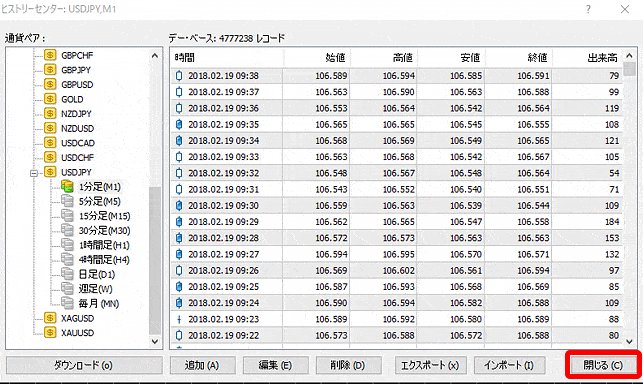Select the 日足(D1) timeframe
The width and height of the screenshot is (643, 384).
pos(97,274)
